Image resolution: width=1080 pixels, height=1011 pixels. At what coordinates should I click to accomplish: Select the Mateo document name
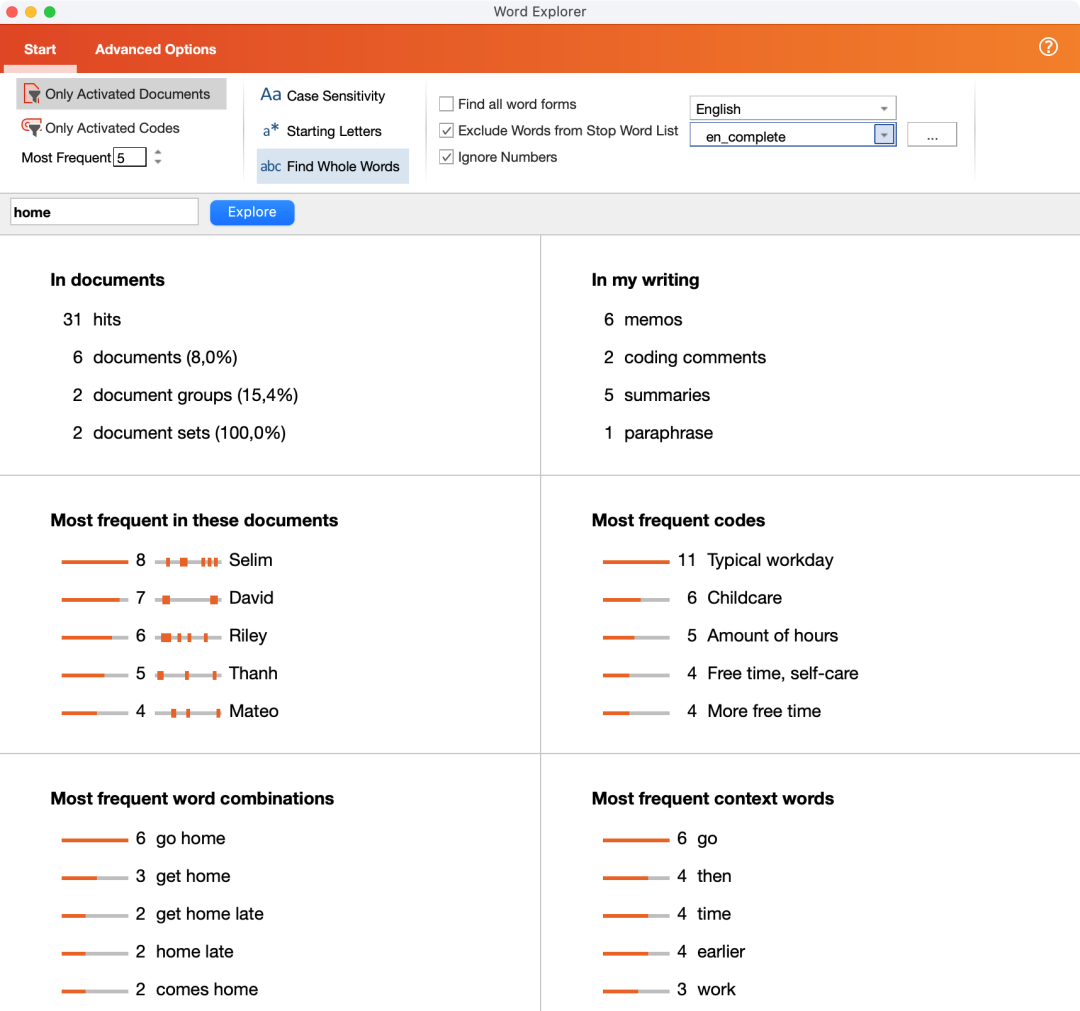pos(254,711)
